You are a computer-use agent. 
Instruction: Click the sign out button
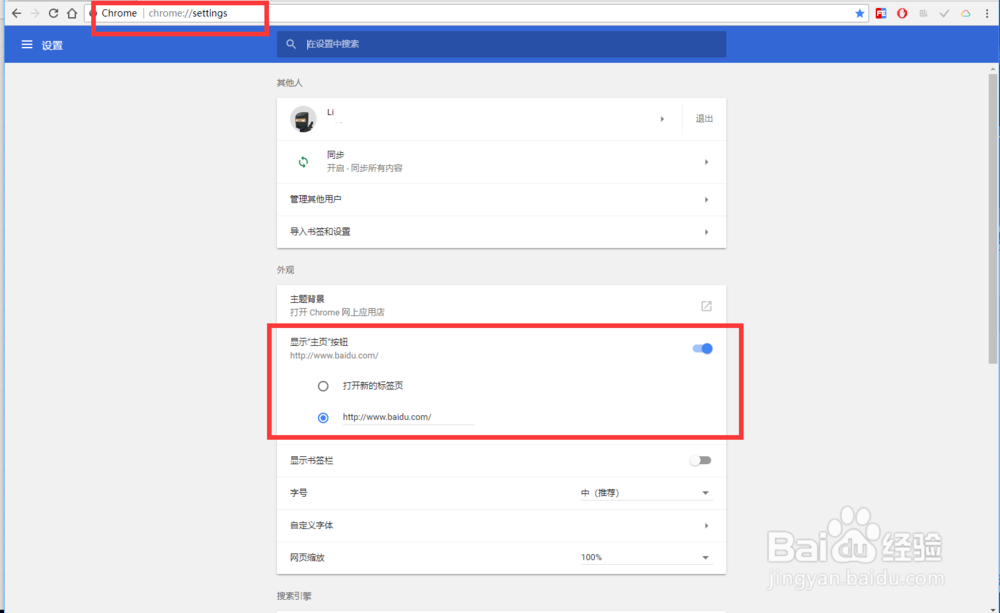click(x=704, y=119)
